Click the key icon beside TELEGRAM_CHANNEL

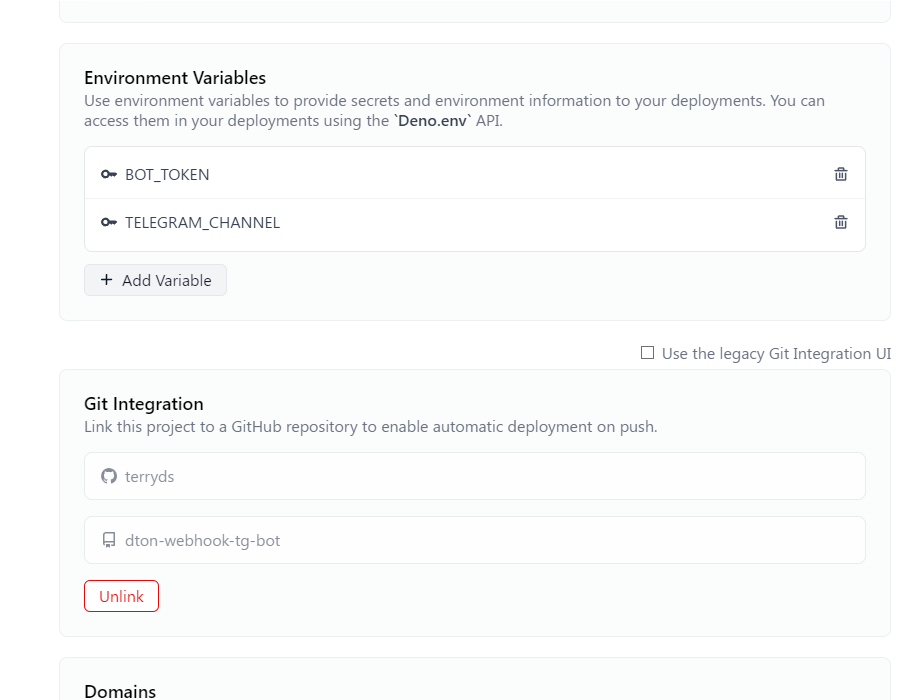pyautogui.click(x=109, y=223)
